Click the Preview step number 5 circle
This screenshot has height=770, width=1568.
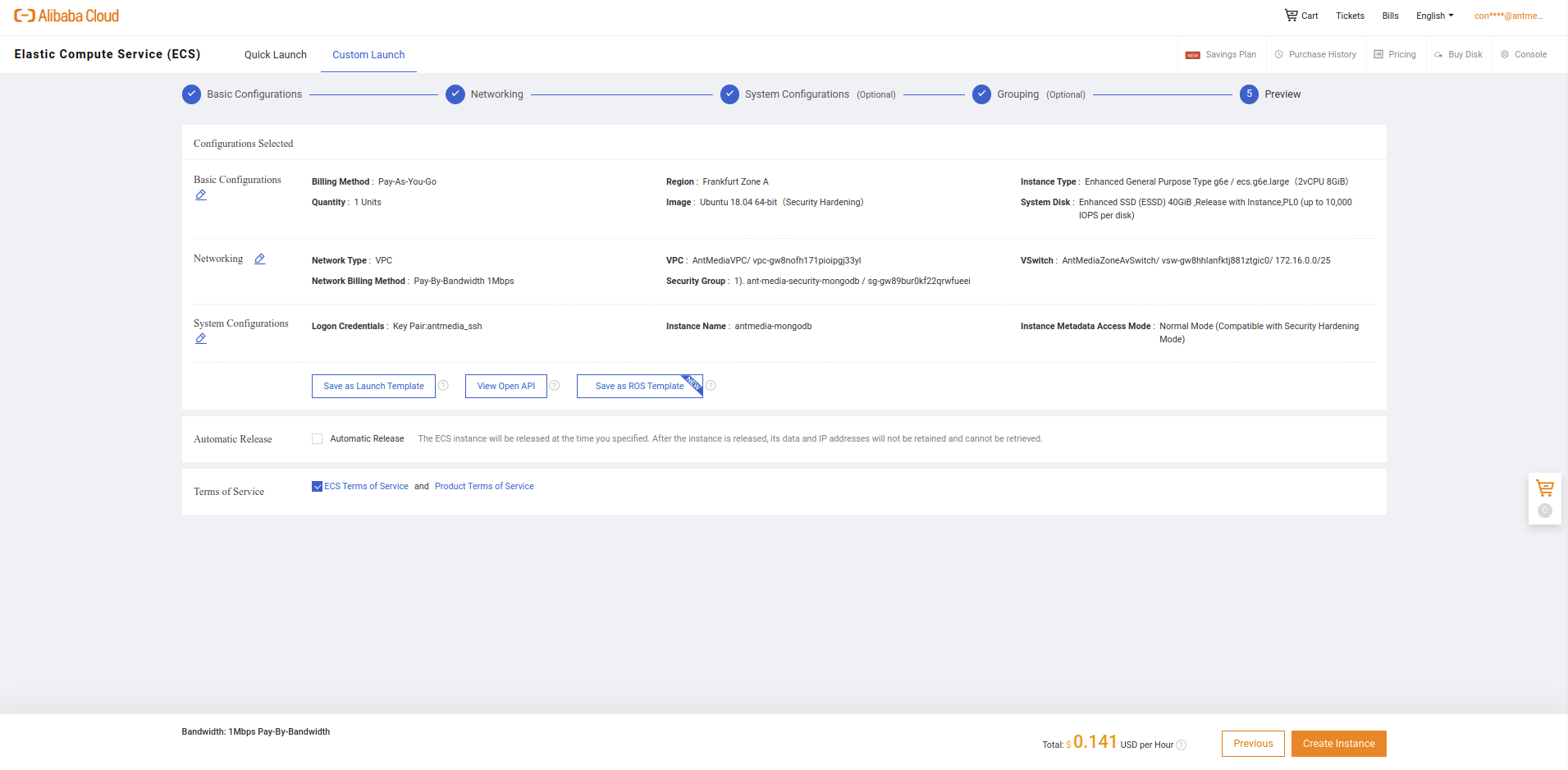point(1249,94)
